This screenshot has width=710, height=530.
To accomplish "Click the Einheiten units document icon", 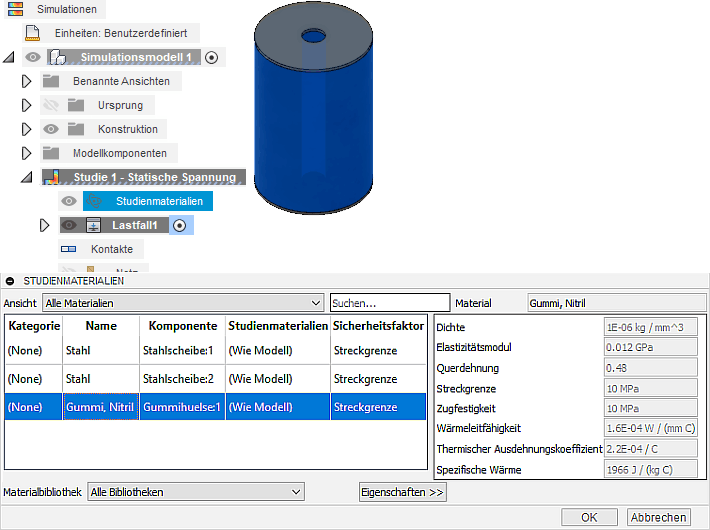I will 32,33.
